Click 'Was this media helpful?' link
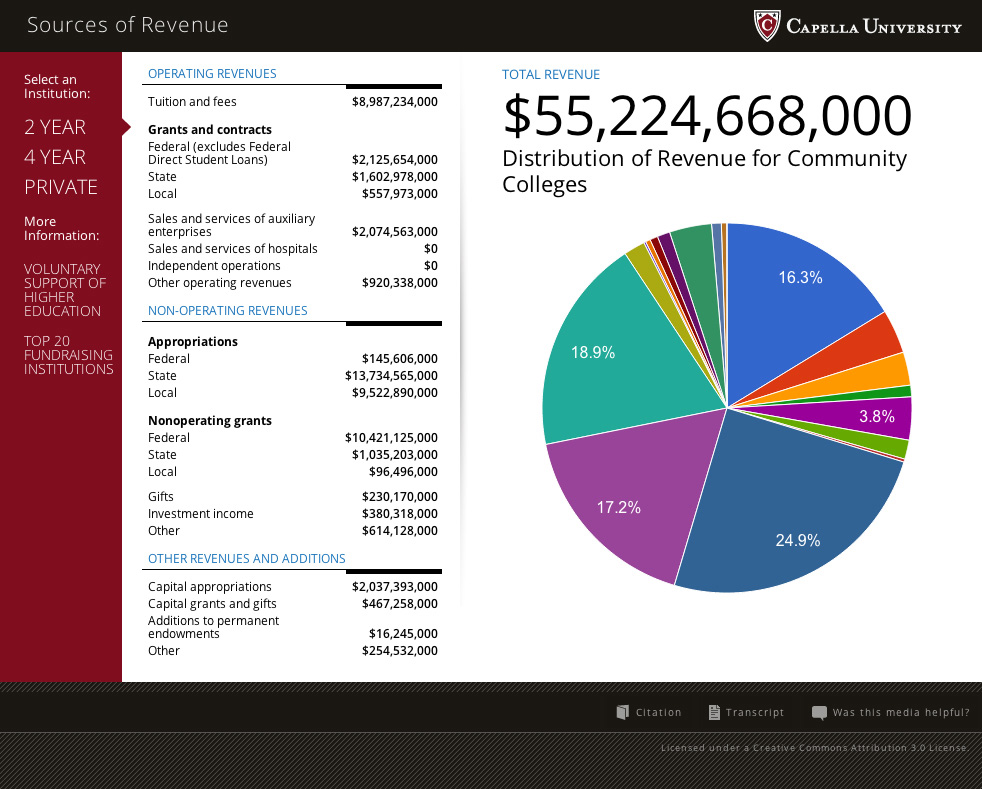This screenshot has height=789, width=982. click(900, 713)
